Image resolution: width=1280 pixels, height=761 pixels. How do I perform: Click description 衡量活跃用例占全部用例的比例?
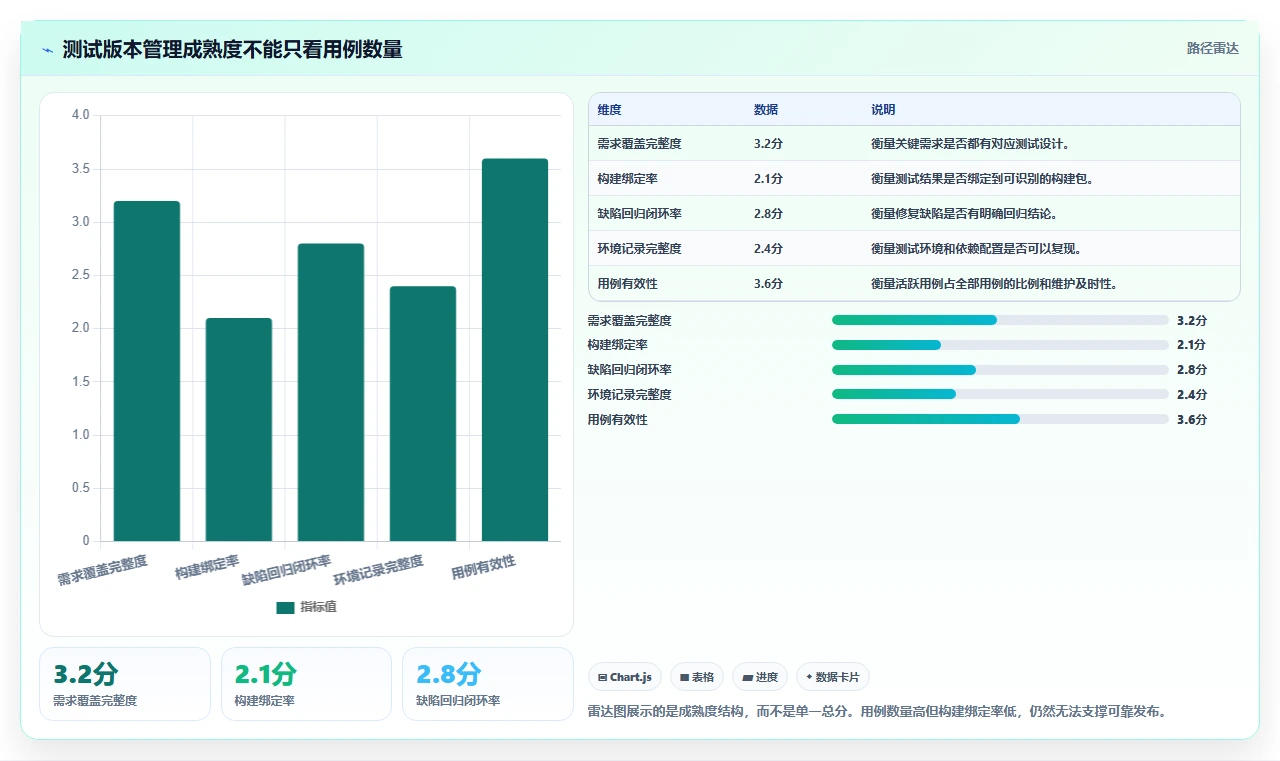(994, 284)
